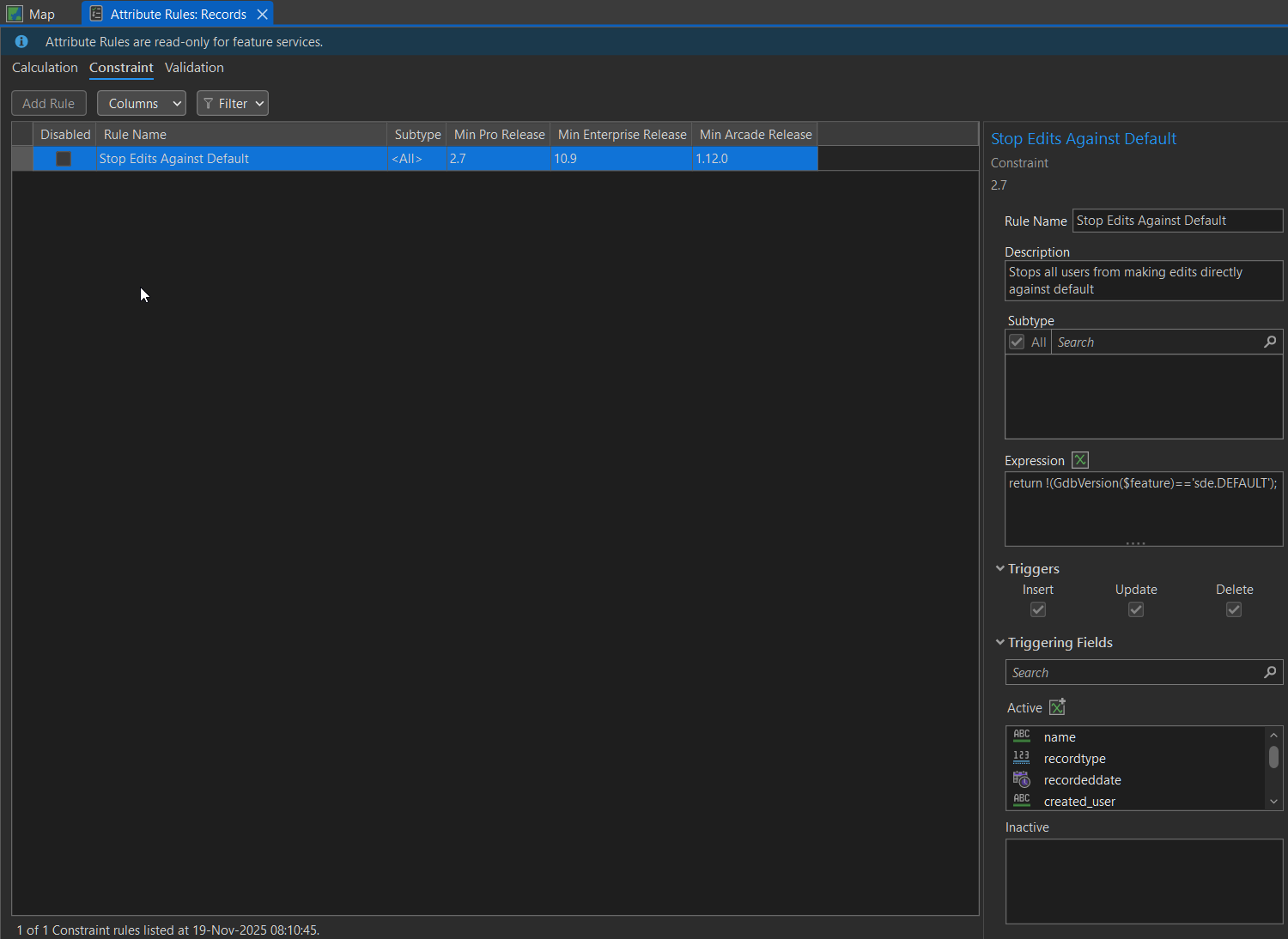Toggle the Insert trigger checkbox
The height and width of the screenshot is (939, 1288).
pos(1038,609)
